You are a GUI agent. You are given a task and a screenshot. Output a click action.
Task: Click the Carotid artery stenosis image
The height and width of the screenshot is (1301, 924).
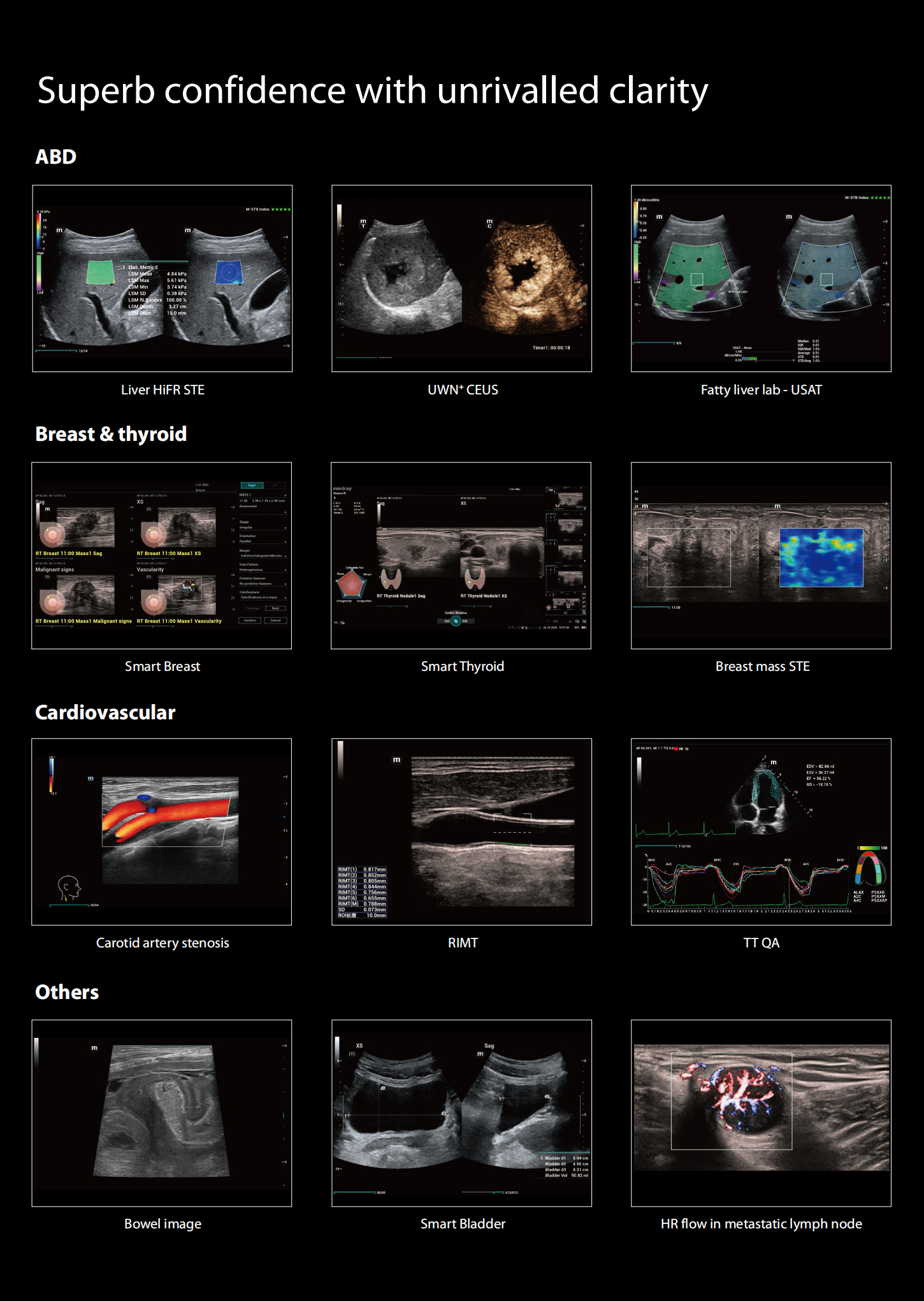[162, 832]
